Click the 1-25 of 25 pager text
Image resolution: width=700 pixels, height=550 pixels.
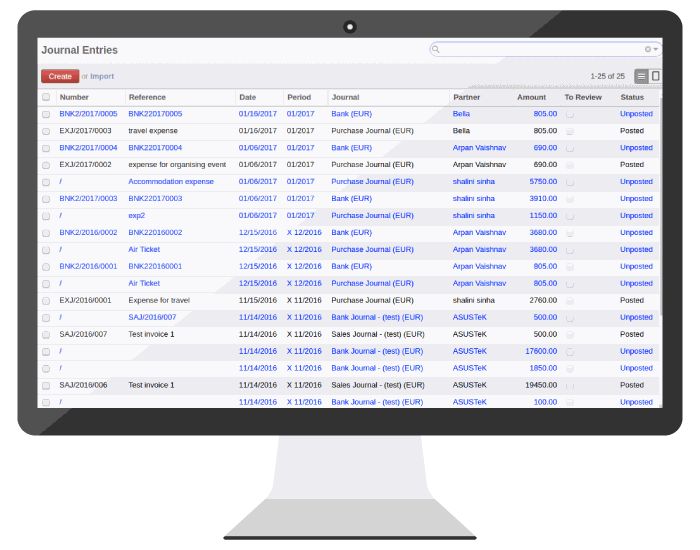[607, 76]
